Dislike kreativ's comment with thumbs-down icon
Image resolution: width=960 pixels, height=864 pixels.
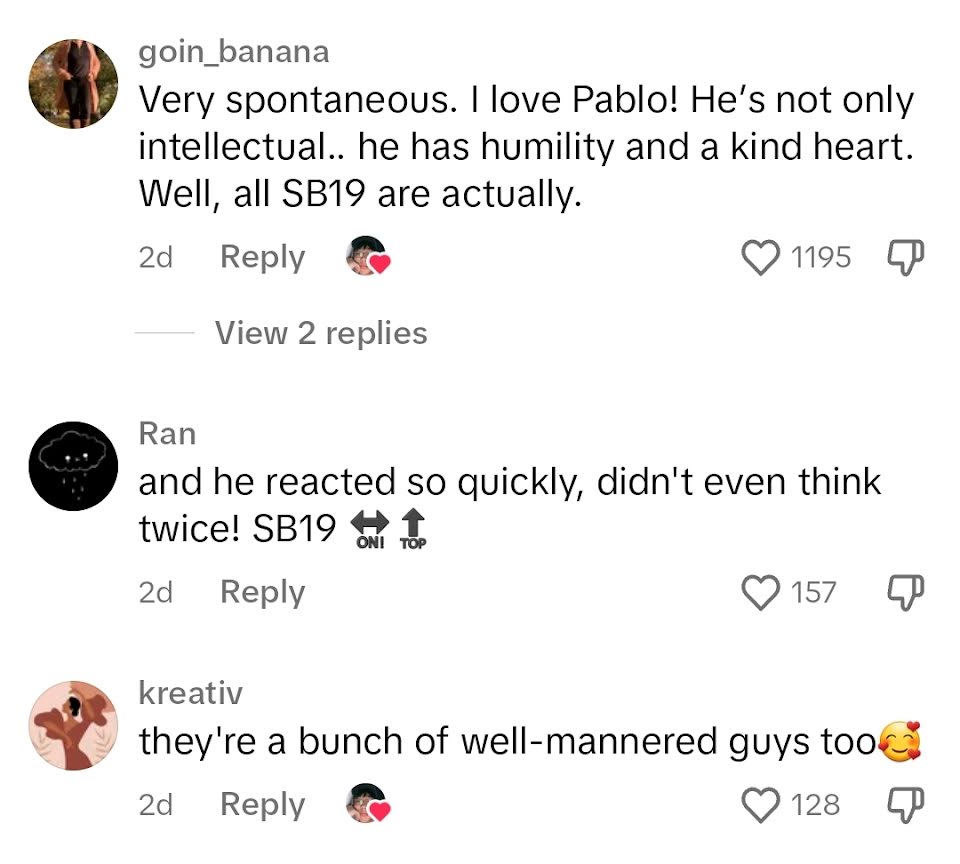coord(906,805)
